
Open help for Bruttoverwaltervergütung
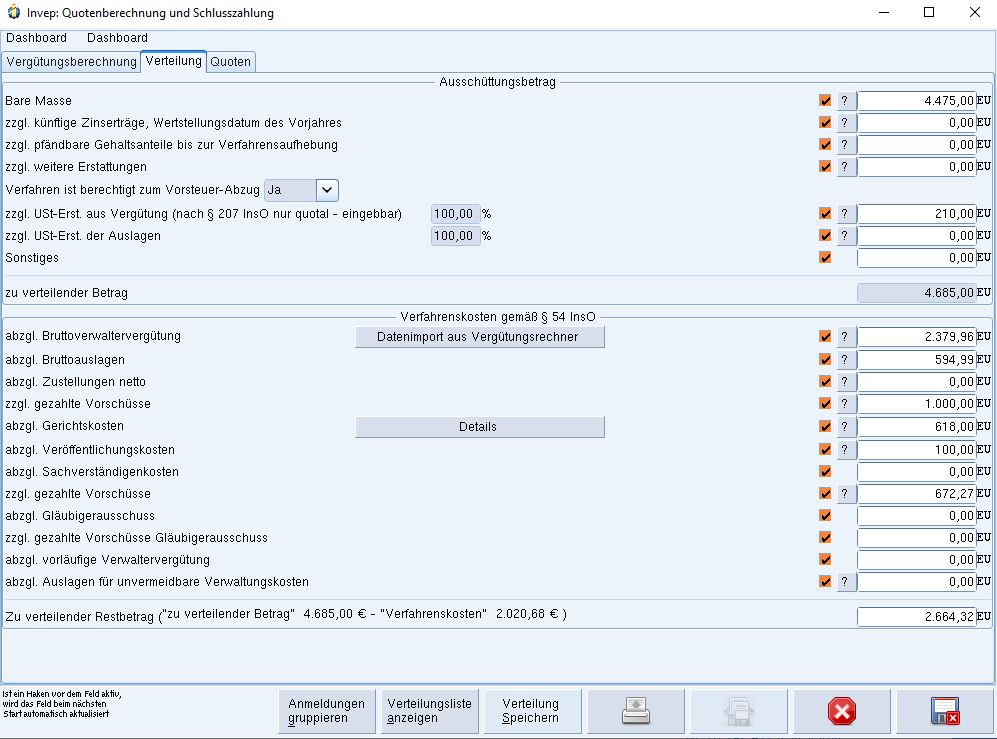pos(845,337)
